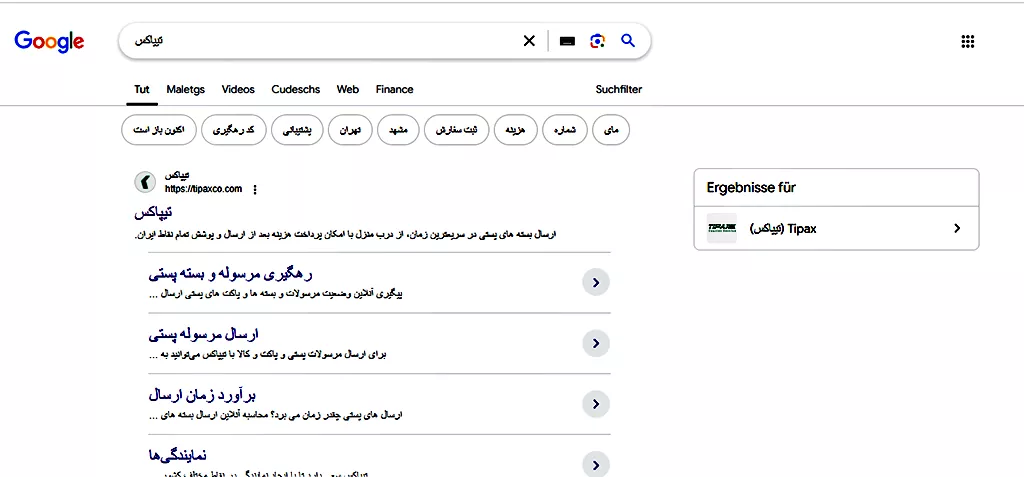Open the 'ارسال مرسوله پستی' sitelink
This screenshot has width=1024, height=477.
coord(203,335)
